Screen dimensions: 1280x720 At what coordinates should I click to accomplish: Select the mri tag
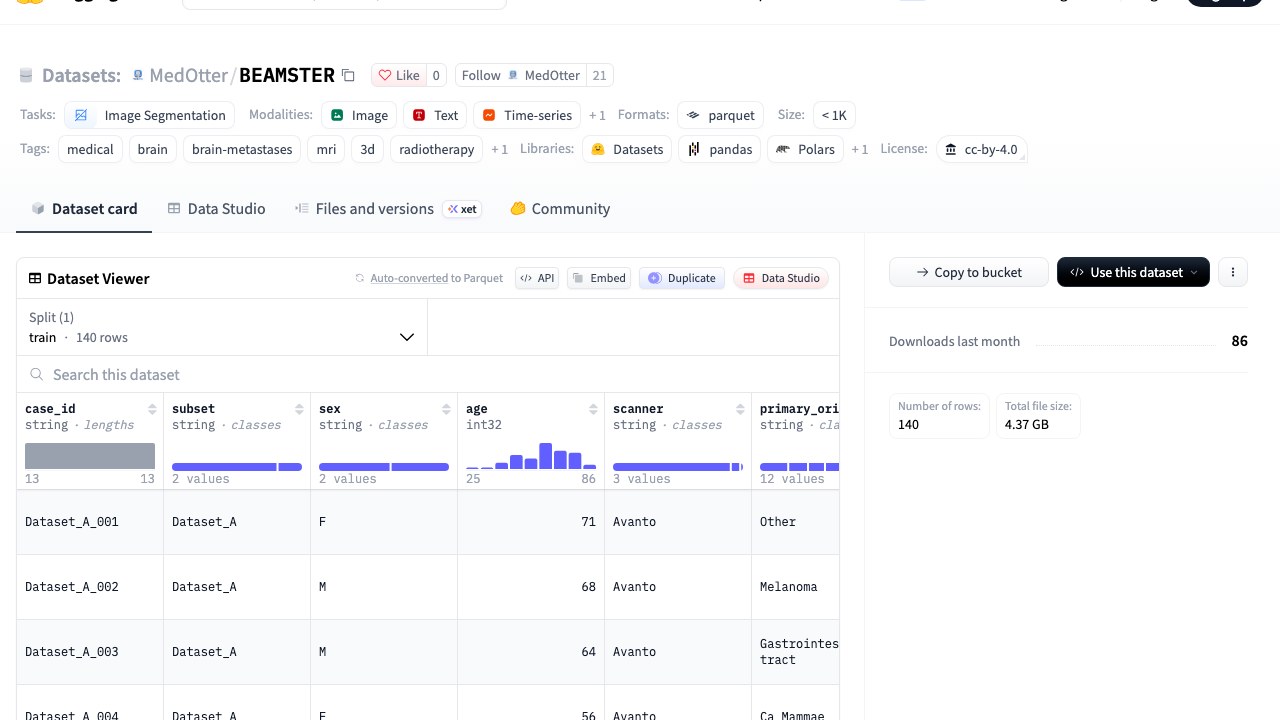click(326, 149)
